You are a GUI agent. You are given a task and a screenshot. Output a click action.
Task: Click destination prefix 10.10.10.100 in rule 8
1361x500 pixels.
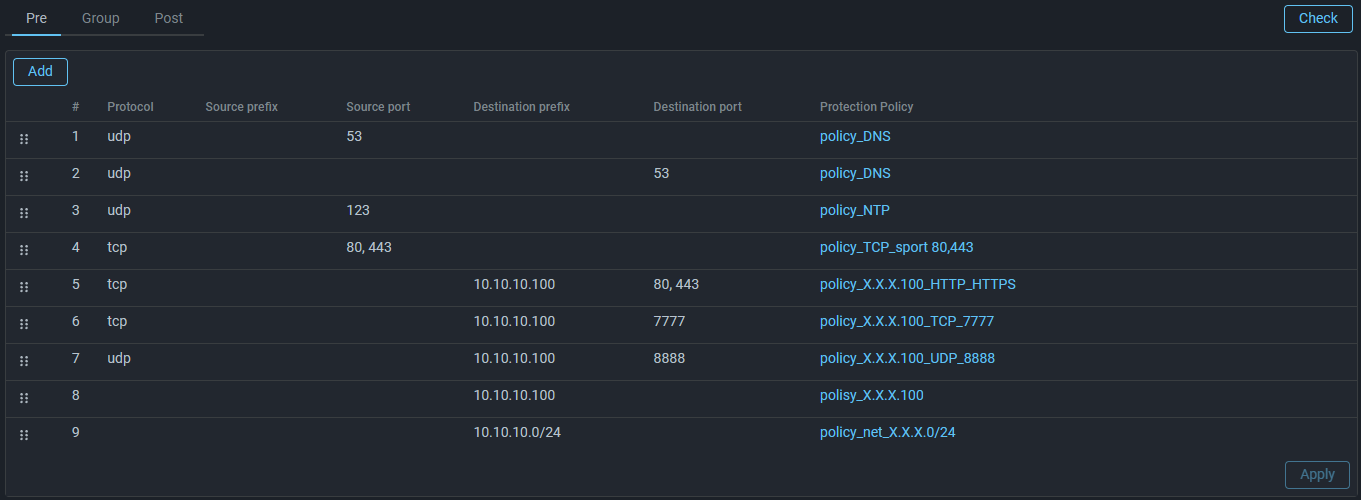(514, 395)
